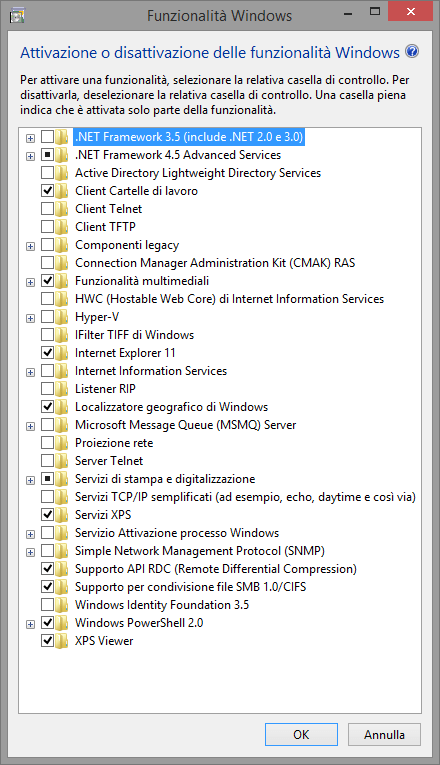Select Active Directory Lightweight Directory Services label
This screenshot has height=765, width=440.
[198, 173]
